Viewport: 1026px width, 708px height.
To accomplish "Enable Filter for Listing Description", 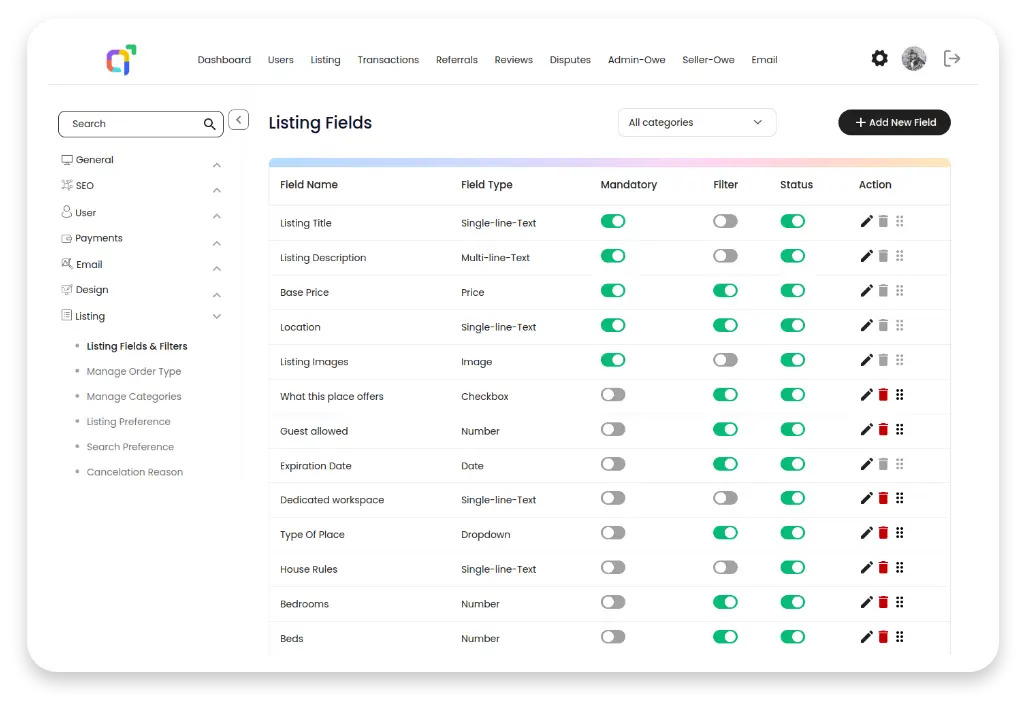I will [x=725, y=256].
